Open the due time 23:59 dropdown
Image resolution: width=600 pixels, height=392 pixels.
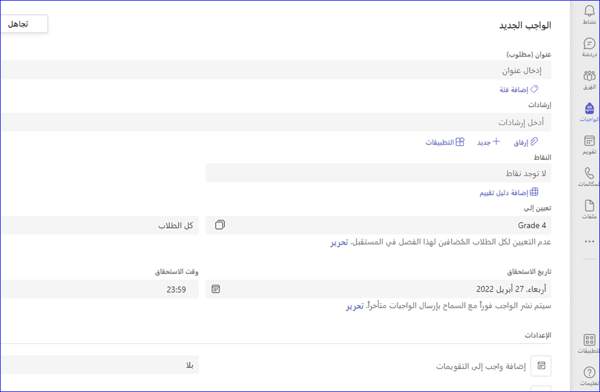click(99, 289)
